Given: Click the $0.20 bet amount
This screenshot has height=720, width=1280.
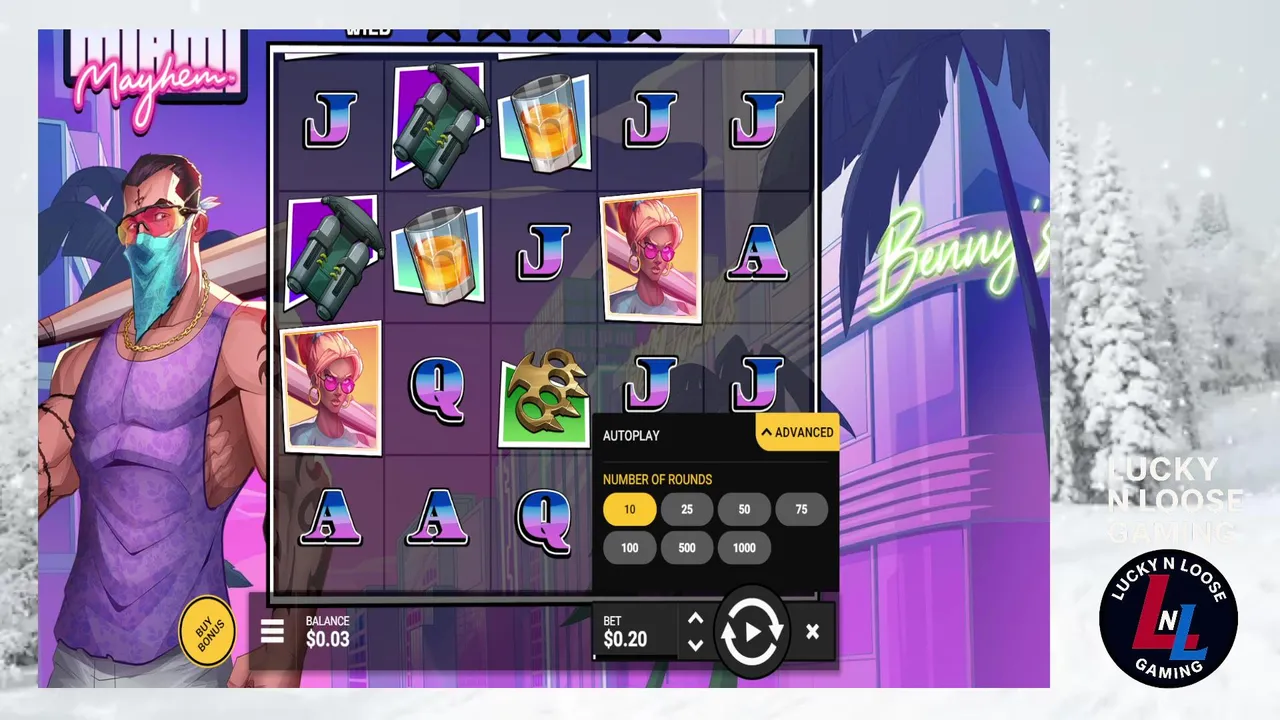Looking at the screenshot, I should (x=625, y=640).
